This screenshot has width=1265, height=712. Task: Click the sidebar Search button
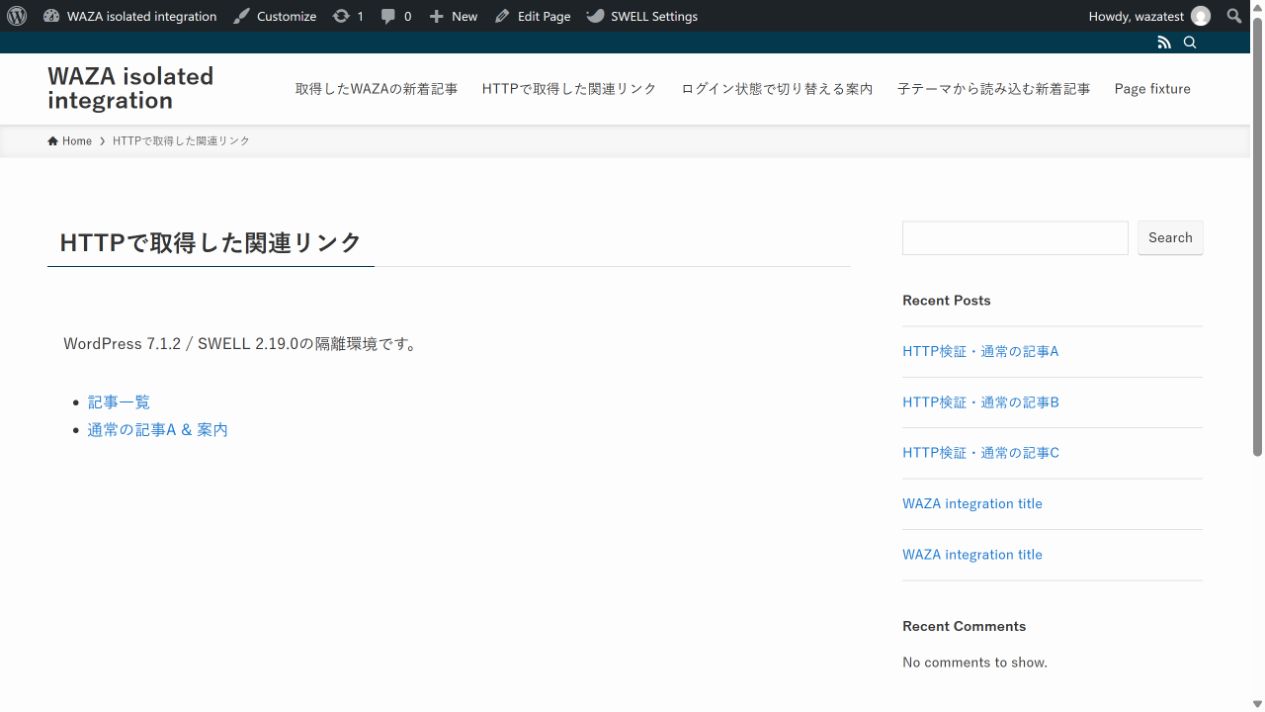1170,238
